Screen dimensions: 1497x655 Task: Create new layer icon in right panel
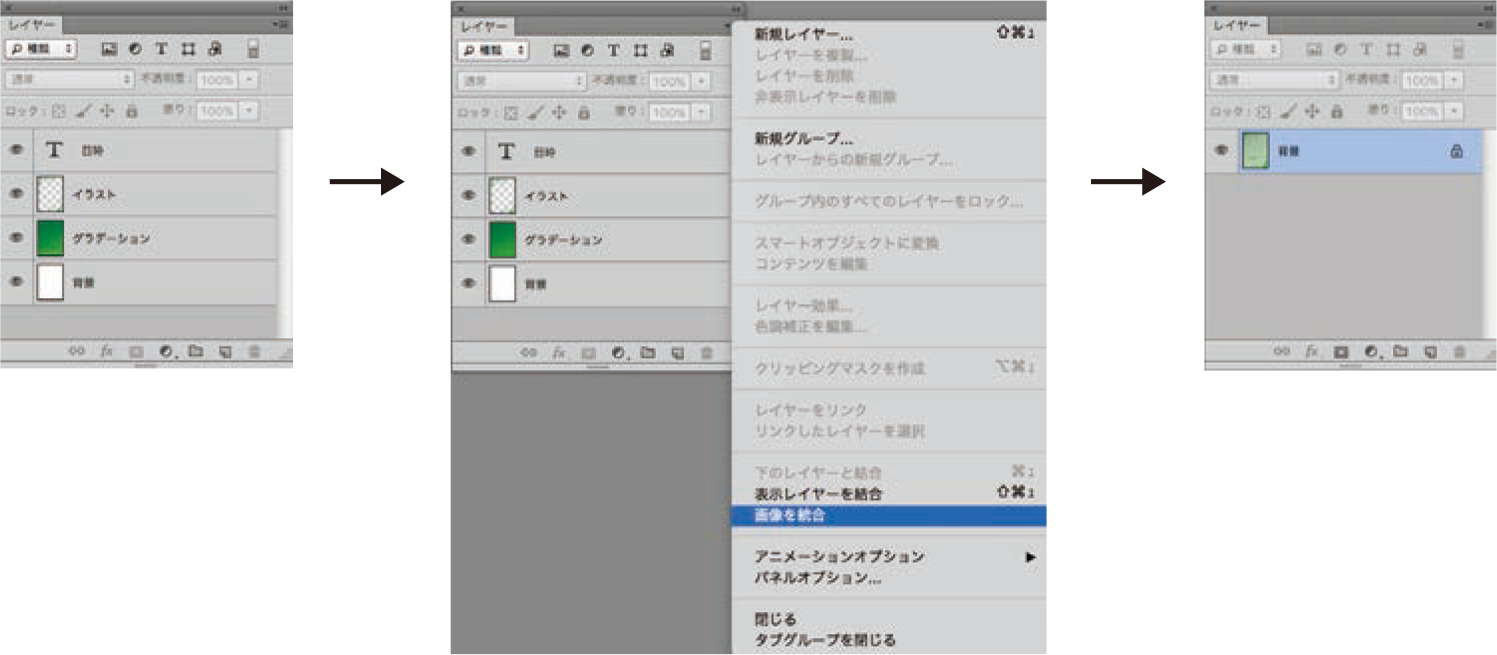tap(1430, 352)
